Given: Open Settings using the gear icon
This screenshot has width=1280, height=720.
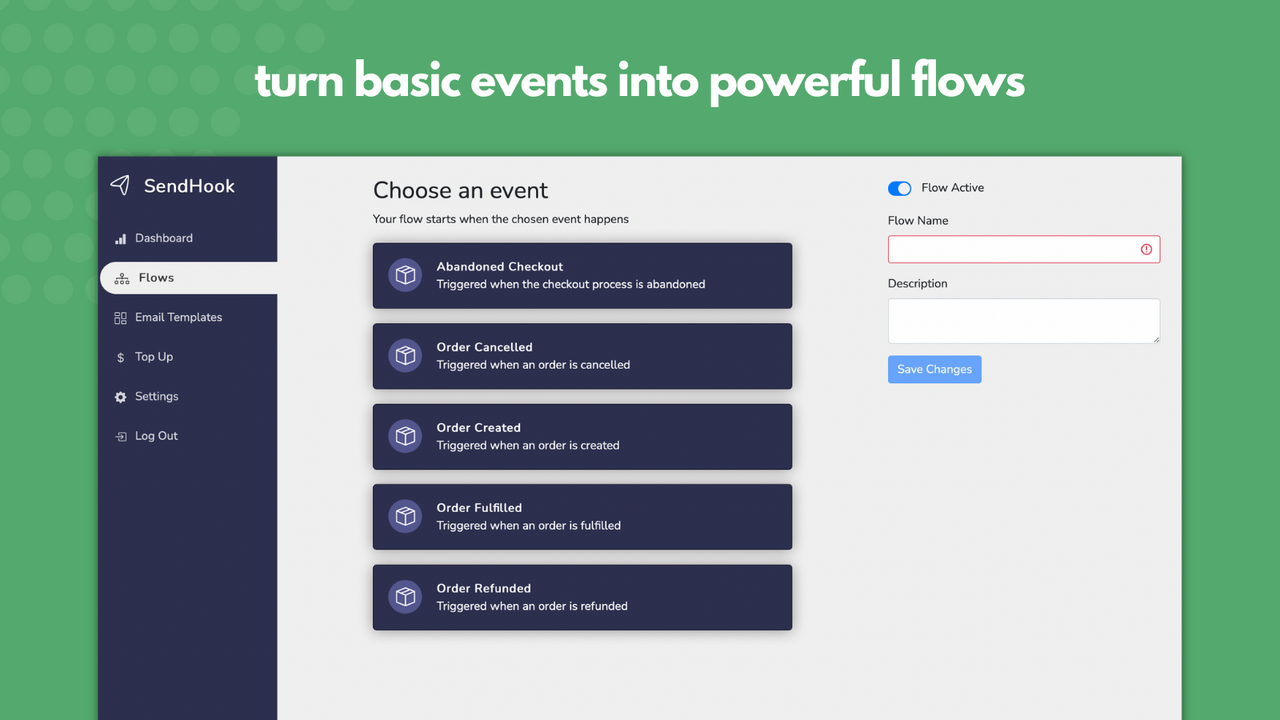Looking at the screenshot, I should pos(120,396).
